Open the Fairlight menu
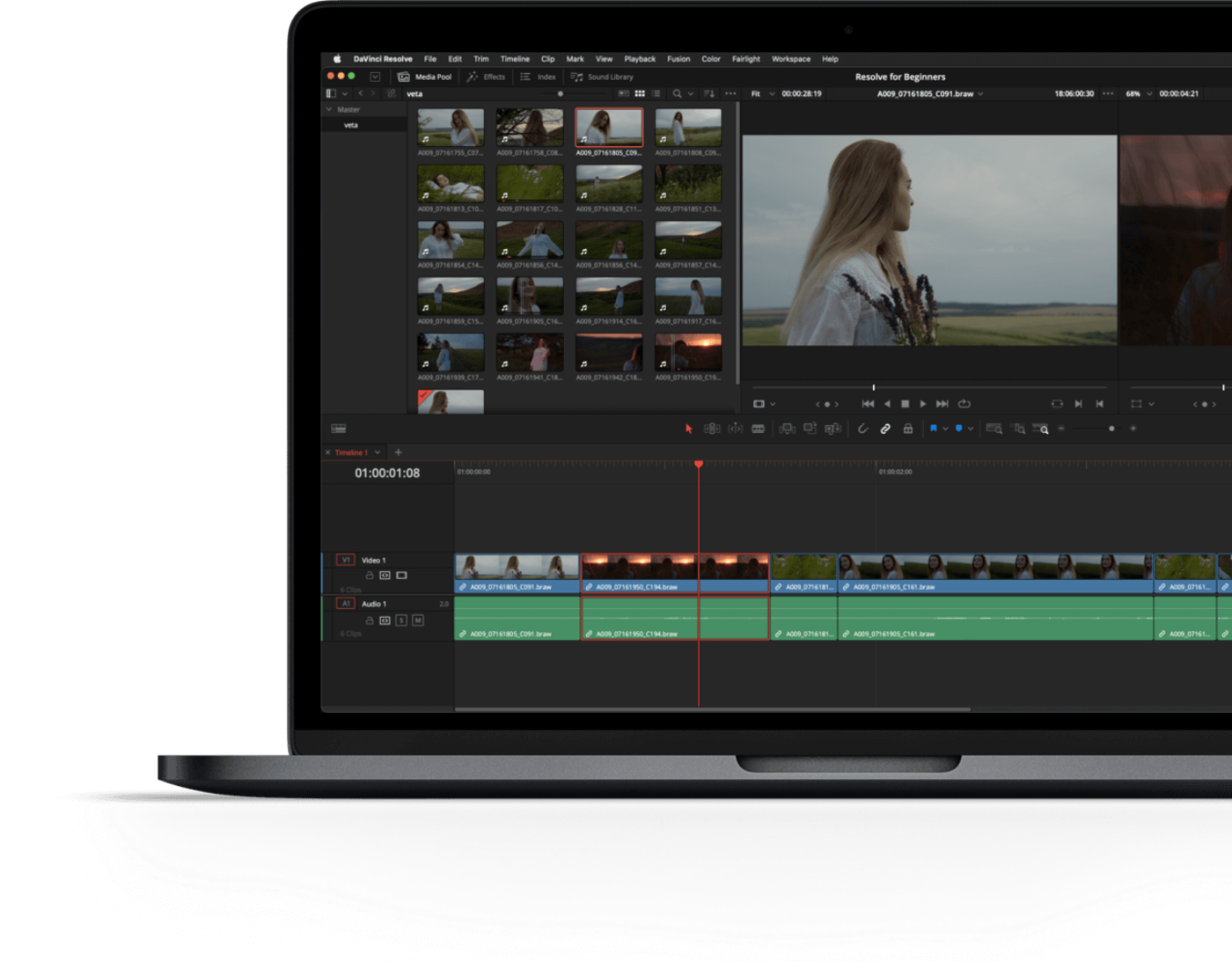 click(x=746, y=59)
